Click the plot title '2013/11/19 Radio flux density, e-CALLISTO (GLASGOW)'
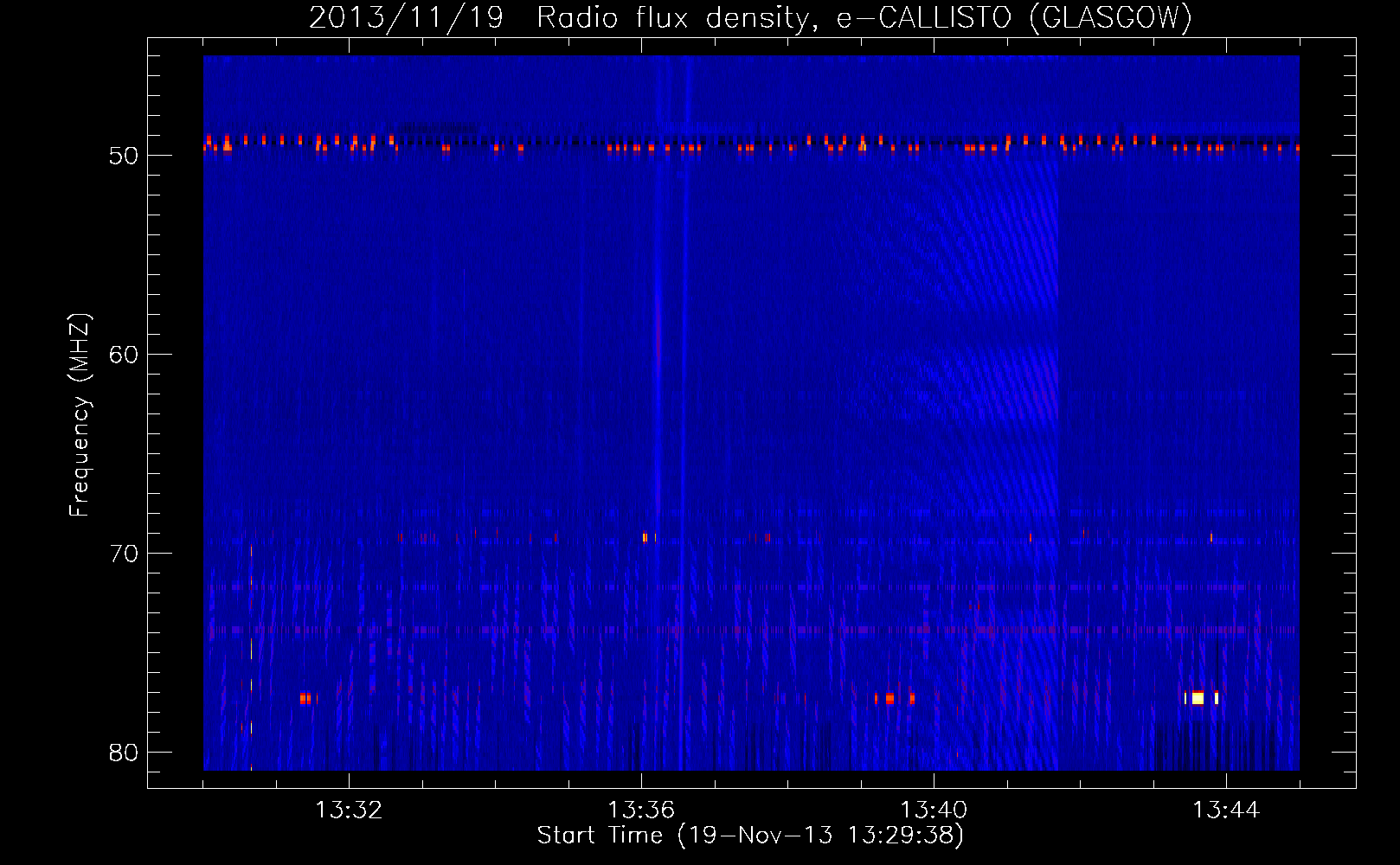Screen dimensions: 1400x865 [x=751, y=18]
